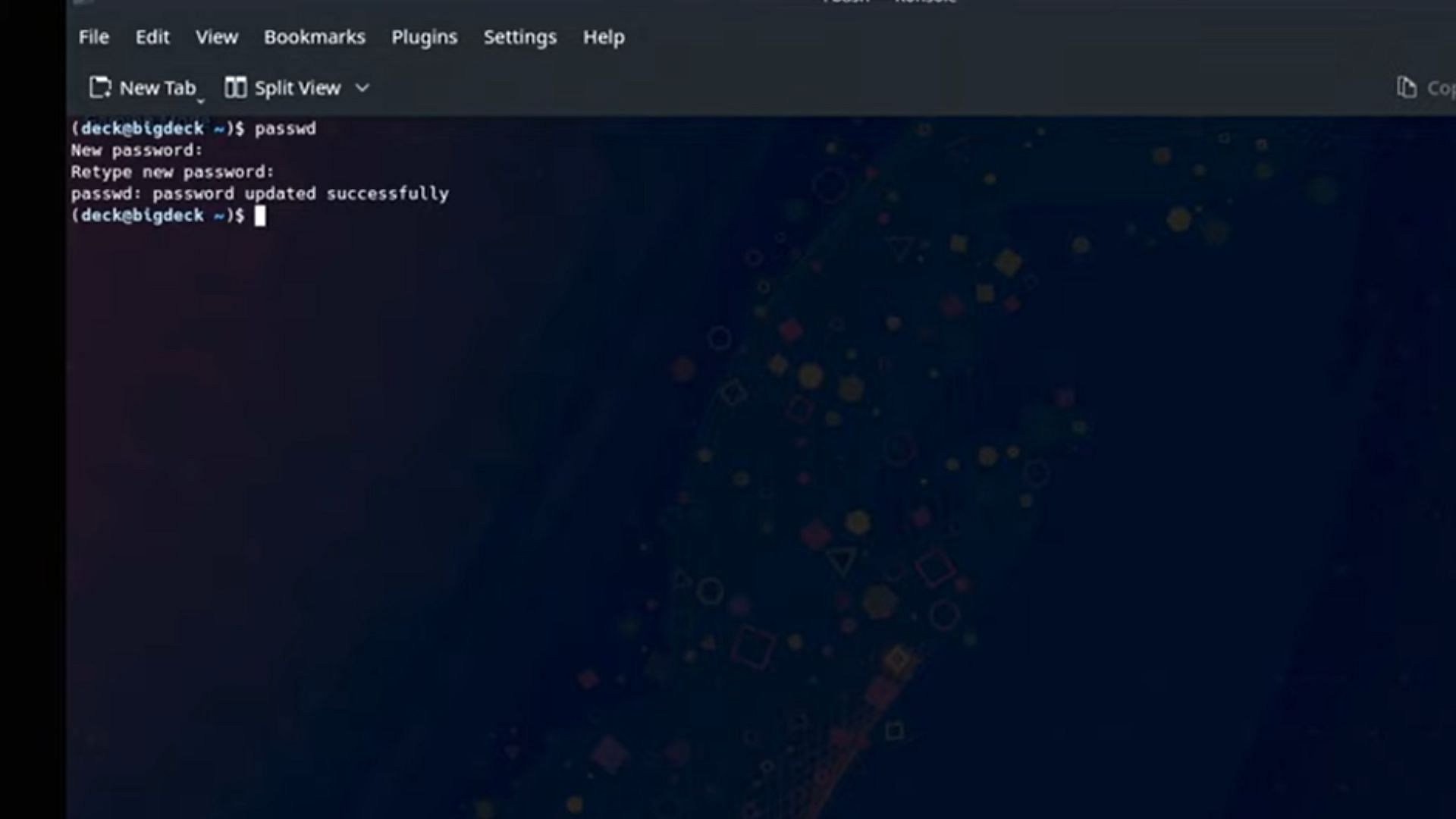Screen dimensions: 1456x819
Task: Click the Plugins menu item
Action: click(x=424, y=37)
